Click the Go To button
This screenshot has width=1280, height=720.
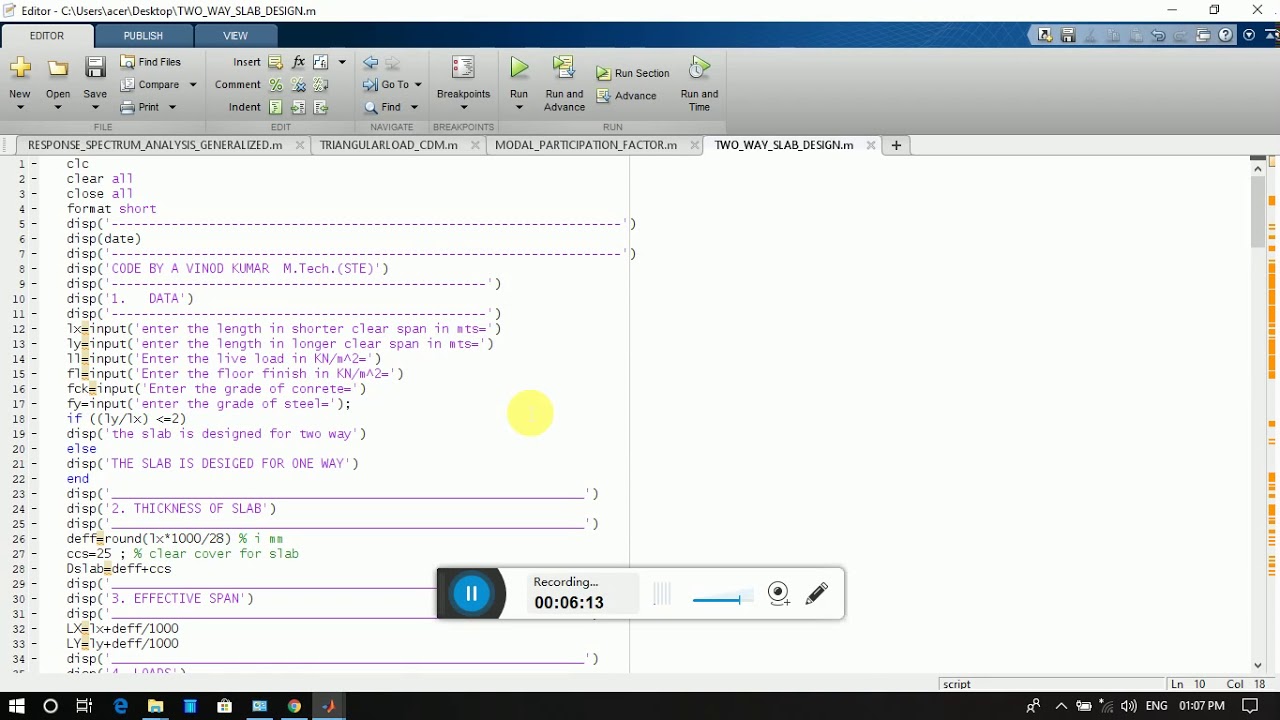pos(387,85)
